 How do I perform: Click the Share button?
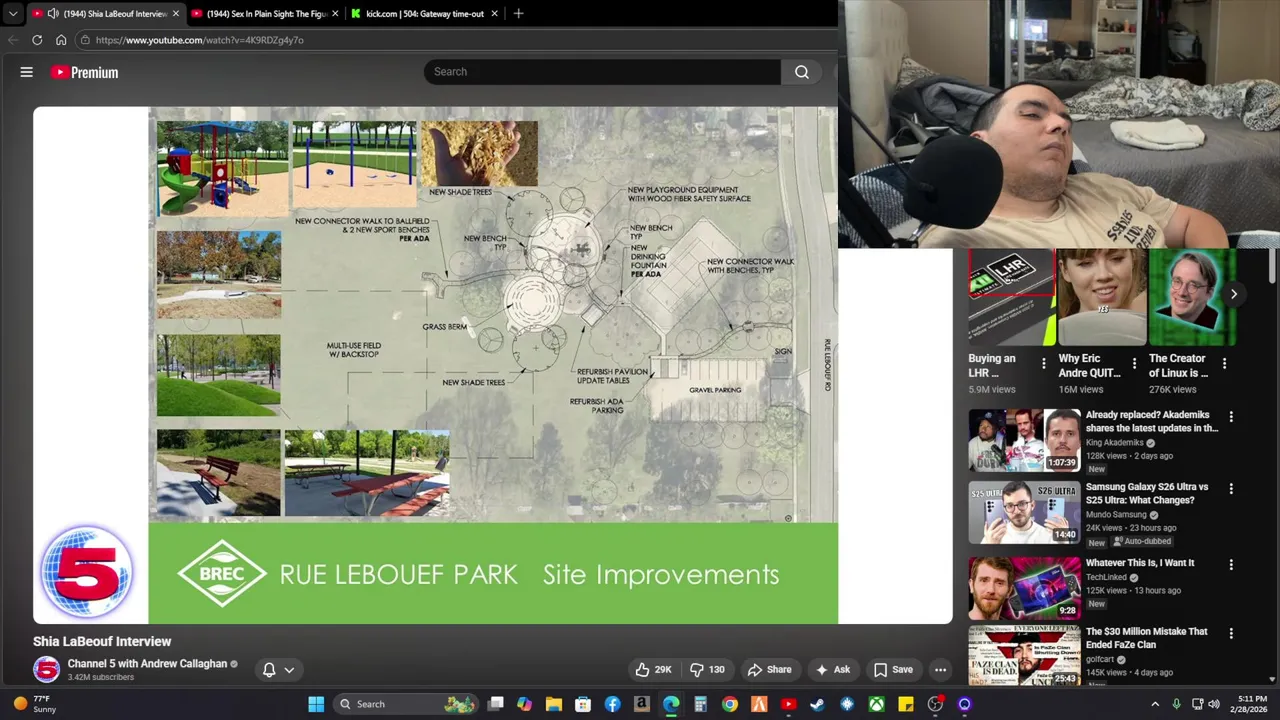pos(769,670)
